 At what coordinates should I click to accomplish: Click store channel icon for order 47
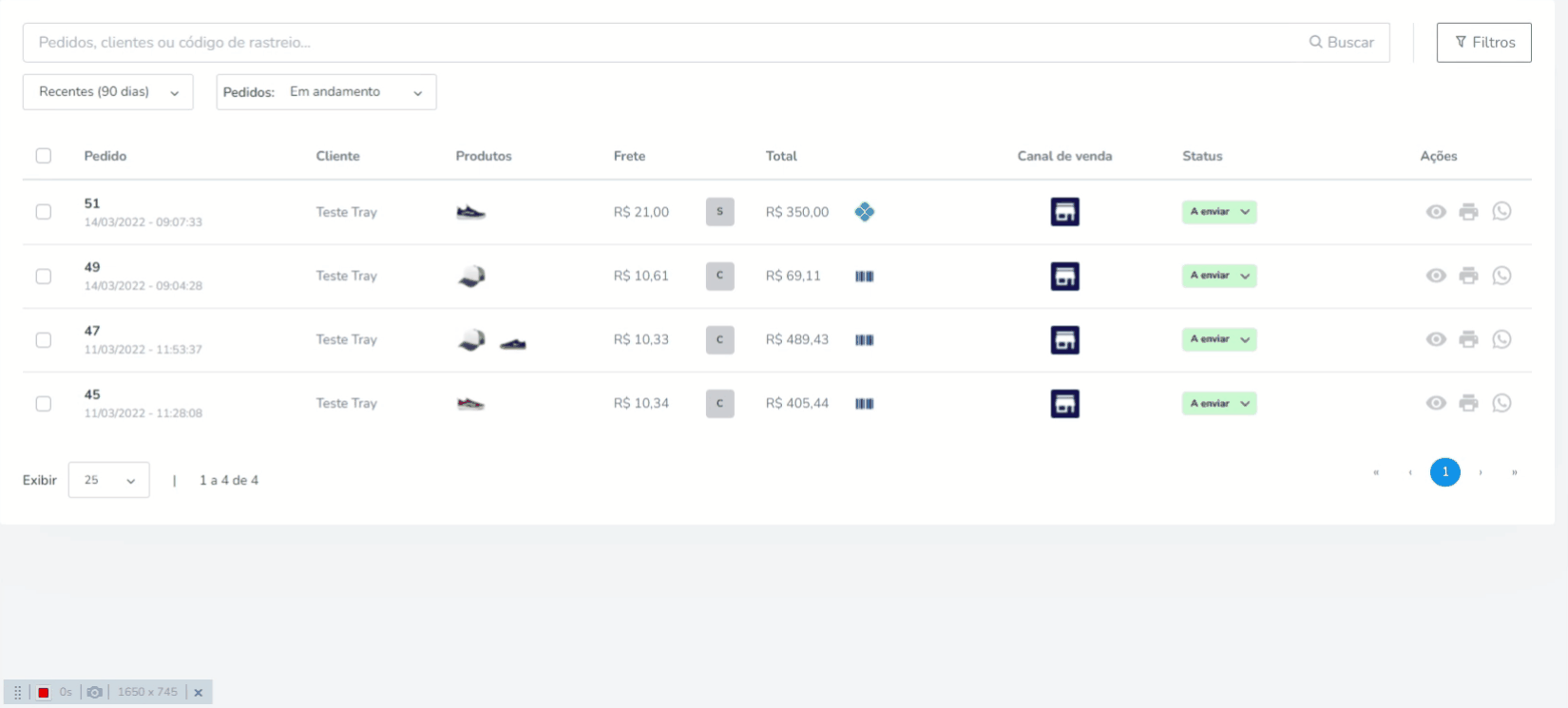pos(1064,339)
